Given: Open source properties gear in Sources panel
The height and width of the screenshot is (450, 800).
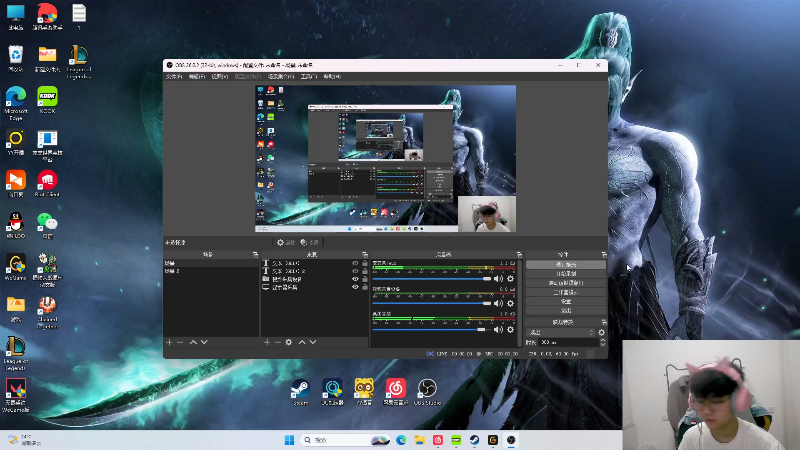Looking at the screenshot, I should pyautogui.click(x=289, y=342).
